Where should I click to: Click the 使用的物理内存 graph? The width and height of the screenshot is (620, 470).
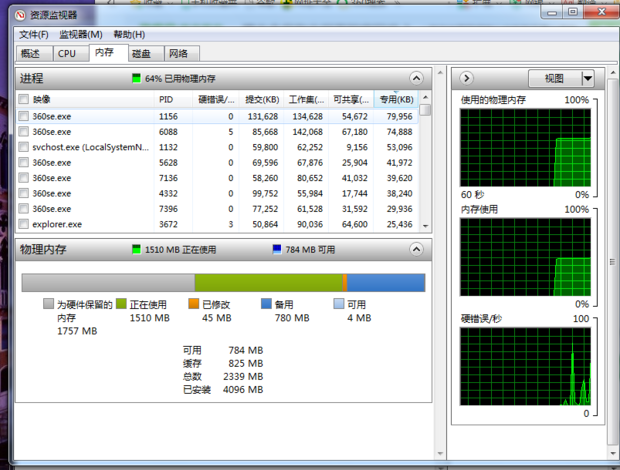(x=525, y=147)
